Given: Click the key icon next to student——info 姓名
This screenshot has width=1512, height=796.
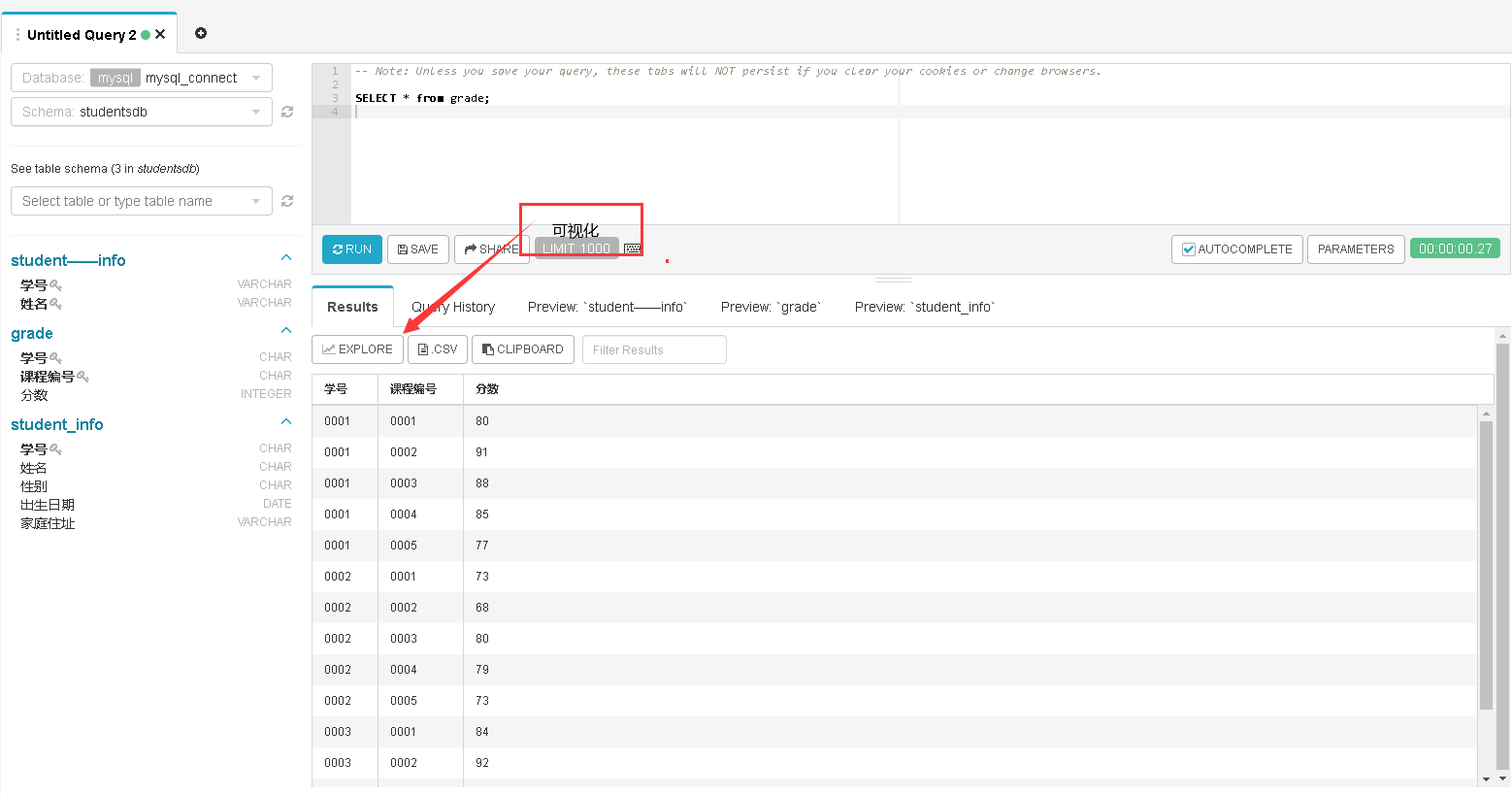Looking at the screenshot, I should tap(56, 304).
